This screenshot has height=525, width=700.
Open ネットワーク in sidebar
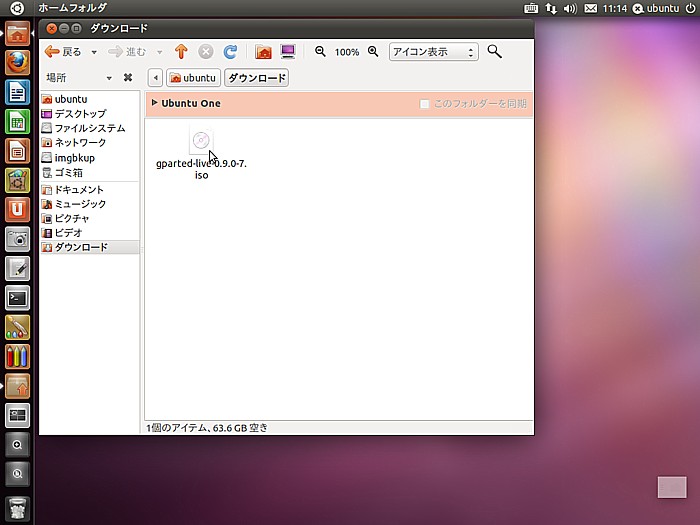(x=90, y=142)
